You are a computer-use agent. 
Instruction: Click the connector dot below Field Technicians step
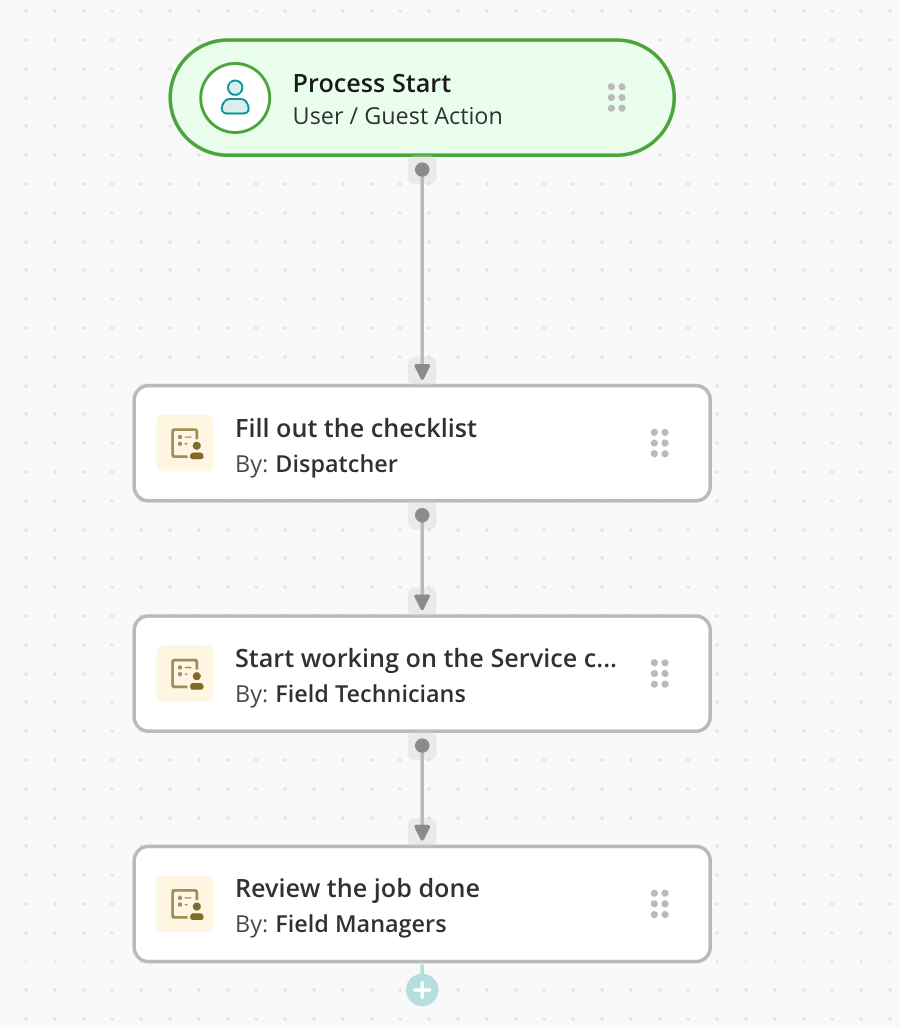tap(422, 745)
